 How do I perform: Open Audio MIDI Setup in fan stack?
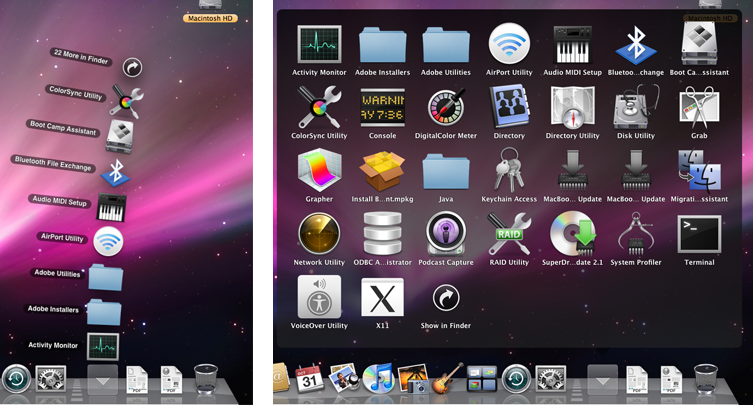[x=111, y=208]
